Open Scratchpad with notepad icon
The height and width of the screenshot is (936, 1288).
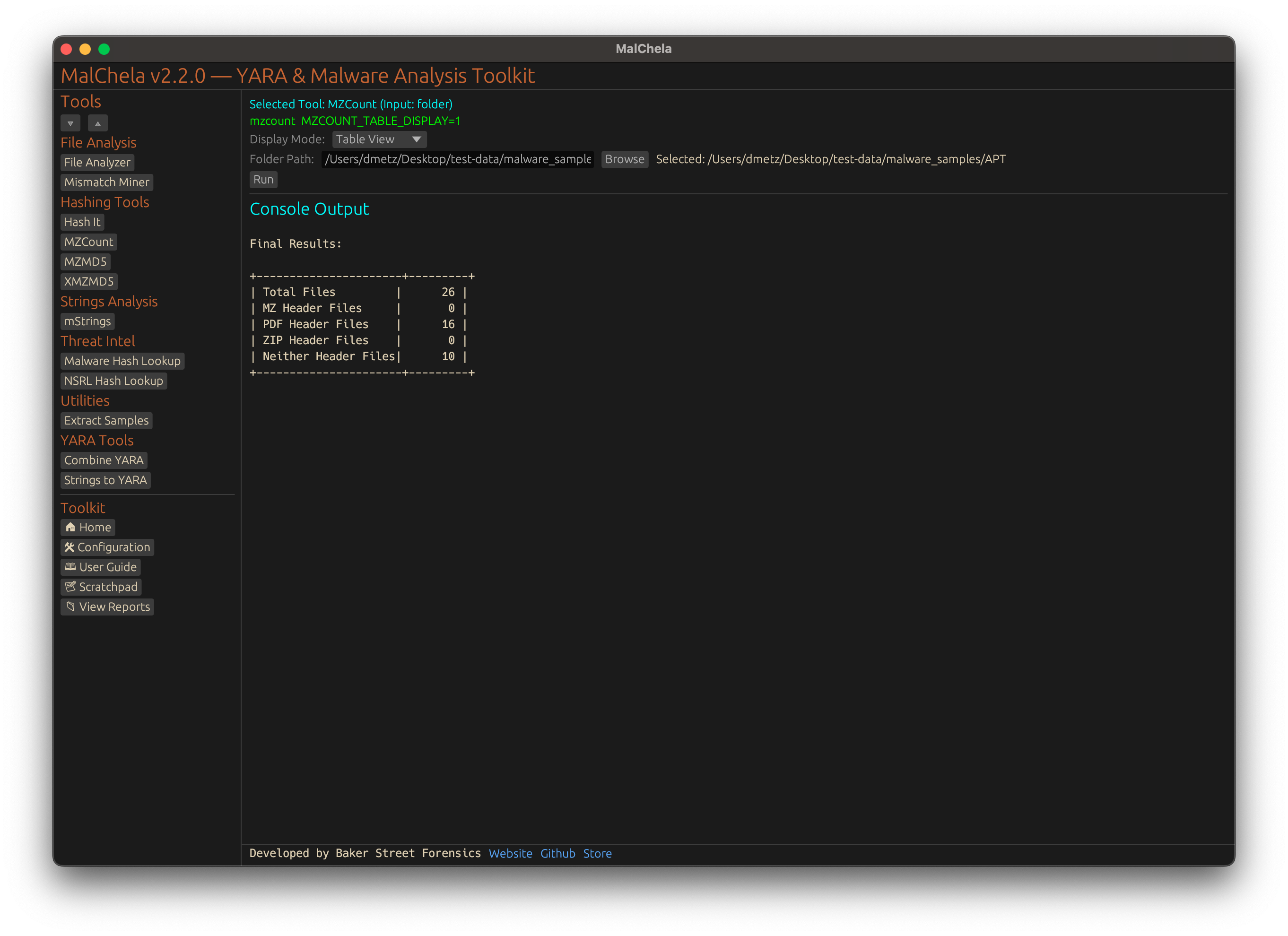point(101,587)
